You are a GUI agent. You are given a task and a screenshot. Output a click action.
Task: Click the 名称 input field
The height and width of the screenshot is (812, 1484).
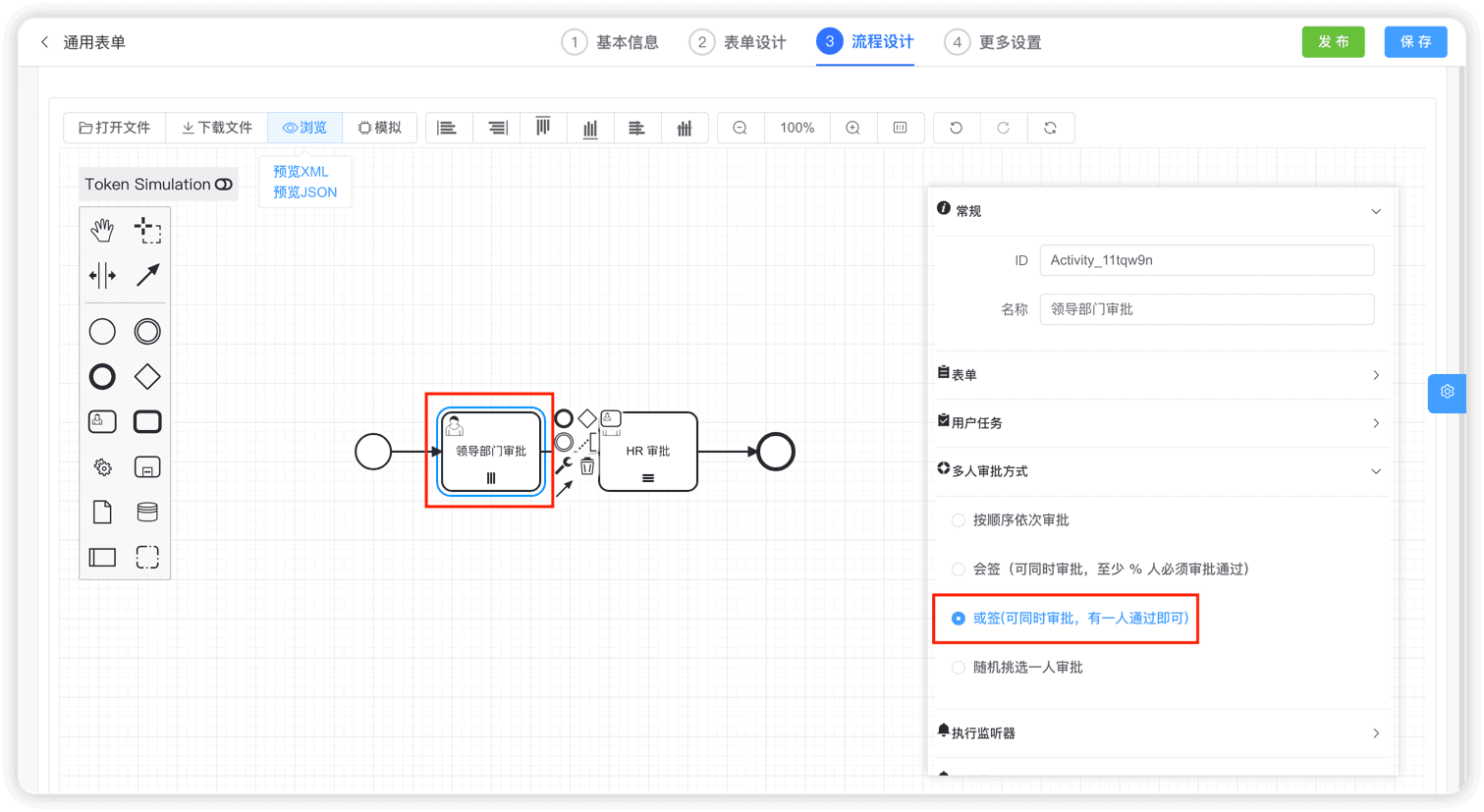click(1207, 309)
